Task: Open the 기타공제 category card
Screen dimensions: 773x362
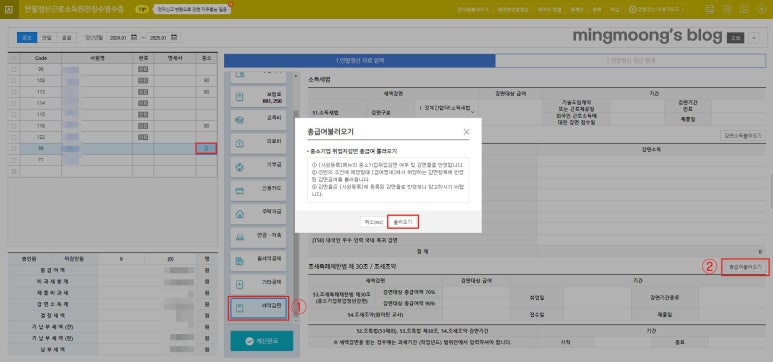Action: 258,284
